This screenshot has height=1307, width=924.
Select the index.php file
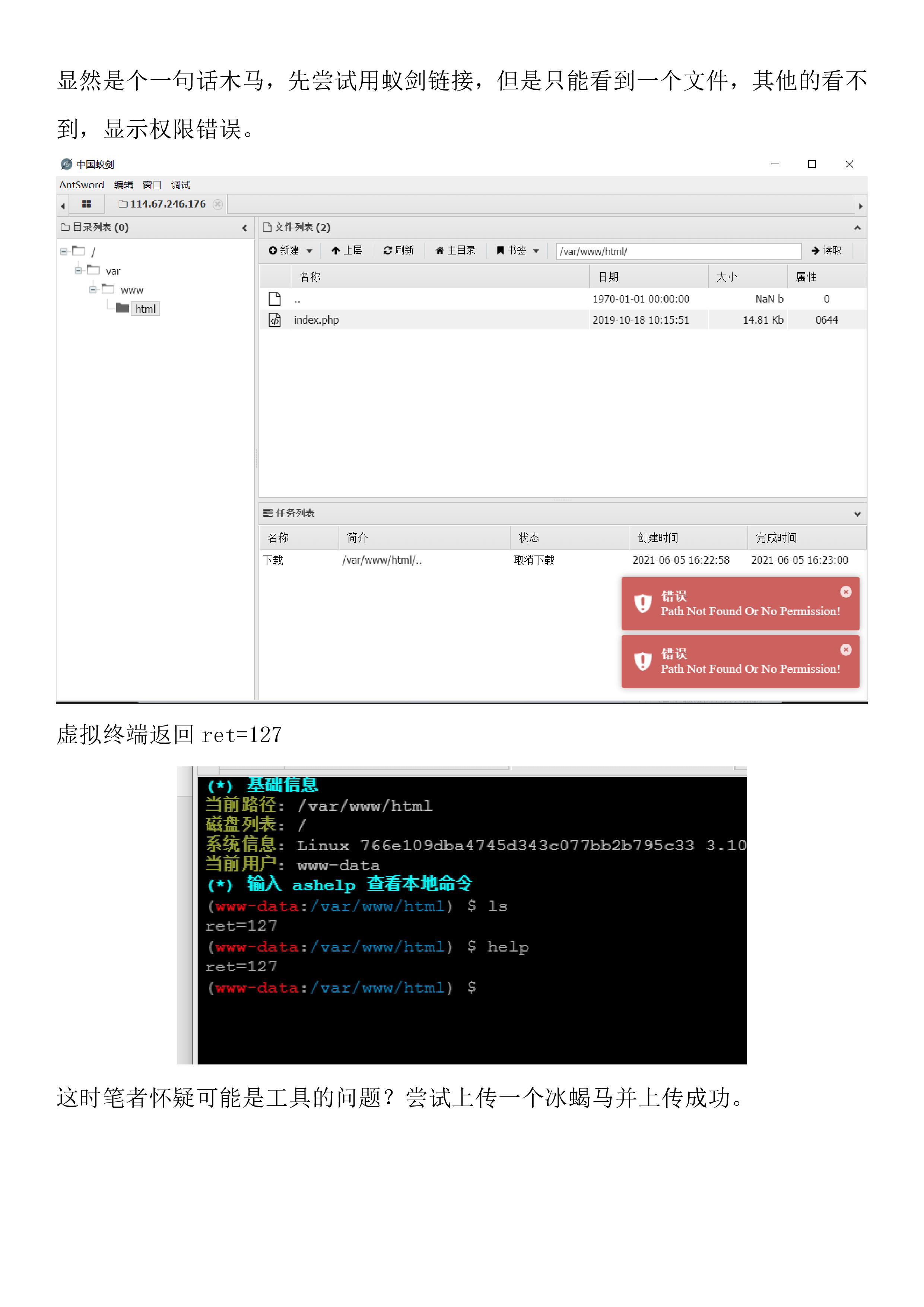coord(316,320)
